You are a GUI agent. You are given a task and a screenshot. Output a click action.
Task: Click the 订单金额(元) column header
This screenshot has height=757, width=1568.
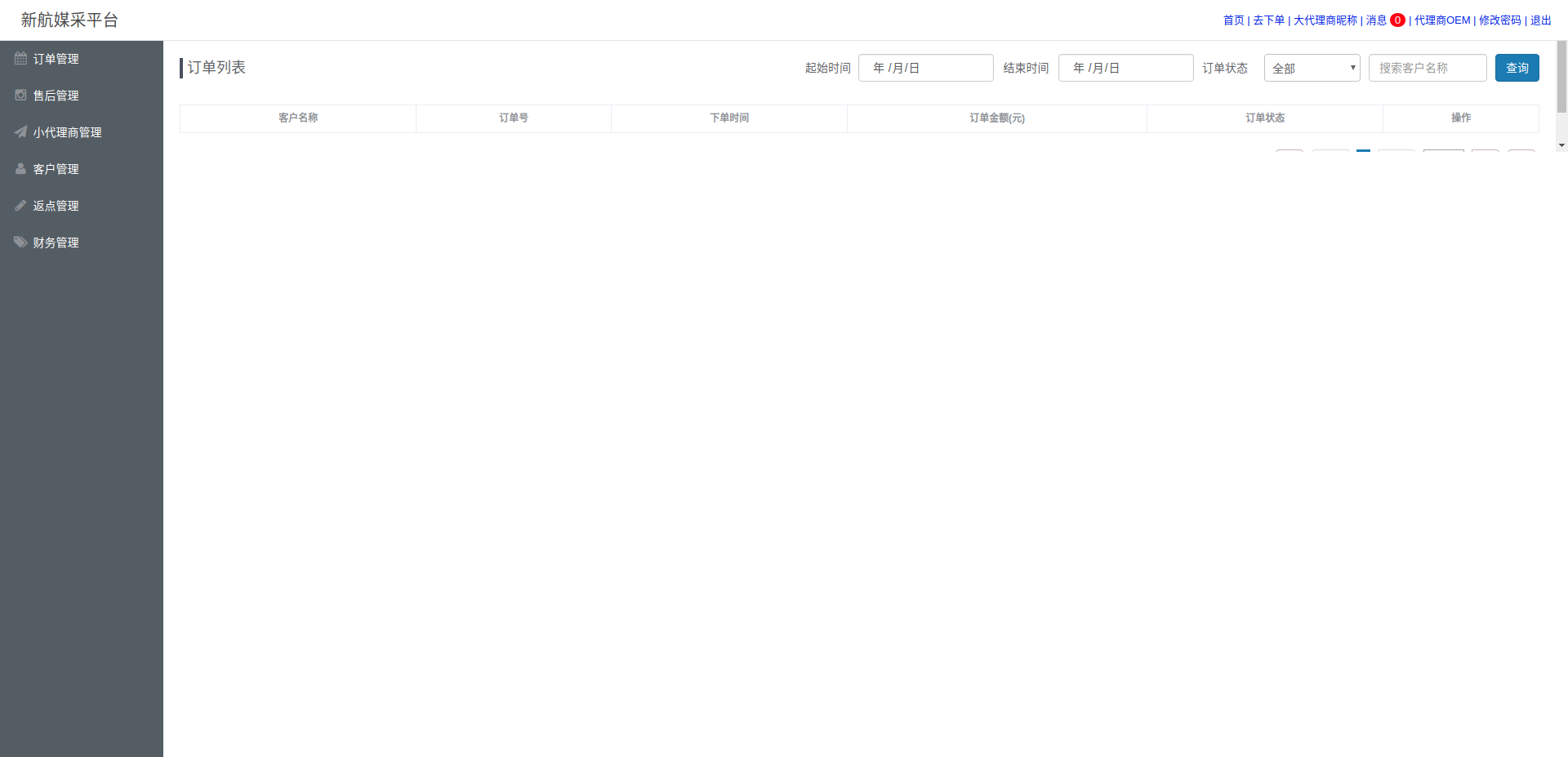[996, 118]
